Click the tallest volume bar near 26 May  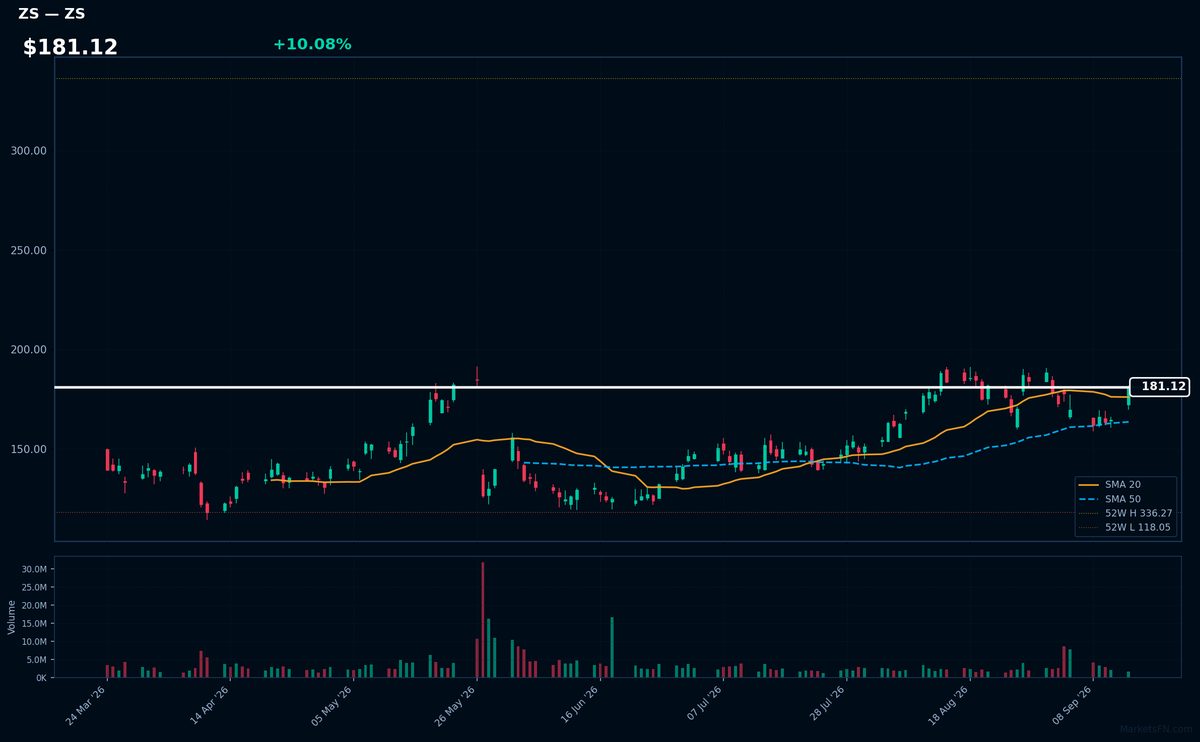click(x=483, y=620)
